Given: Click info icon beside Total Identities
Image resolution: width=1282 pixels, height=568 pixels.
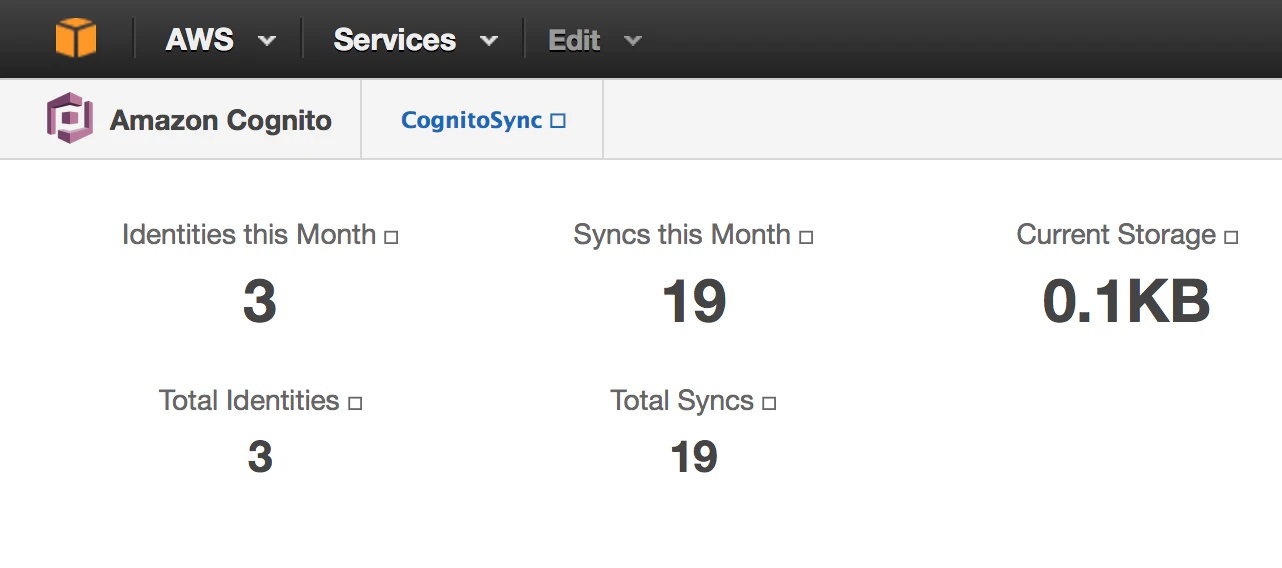Looking at the screenshot, I should tap(355, 404).
